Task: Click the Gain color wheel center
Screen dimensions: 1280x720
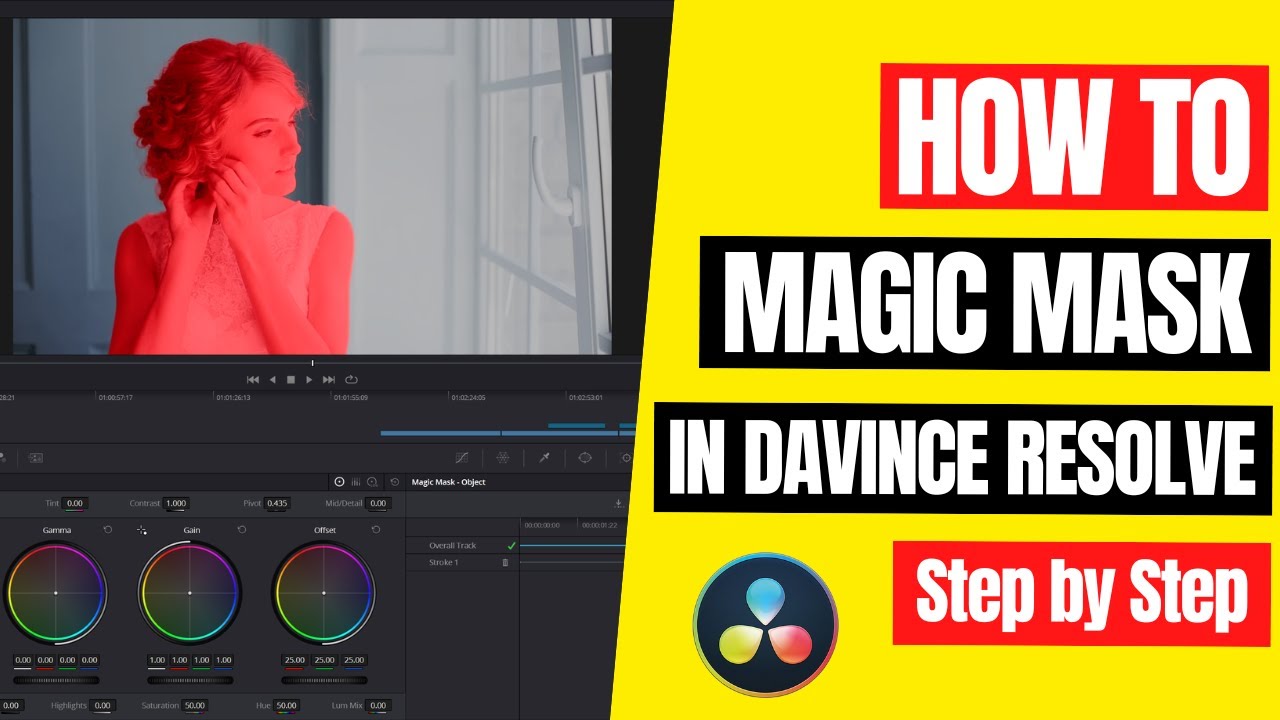Action: tap(190, 593)
